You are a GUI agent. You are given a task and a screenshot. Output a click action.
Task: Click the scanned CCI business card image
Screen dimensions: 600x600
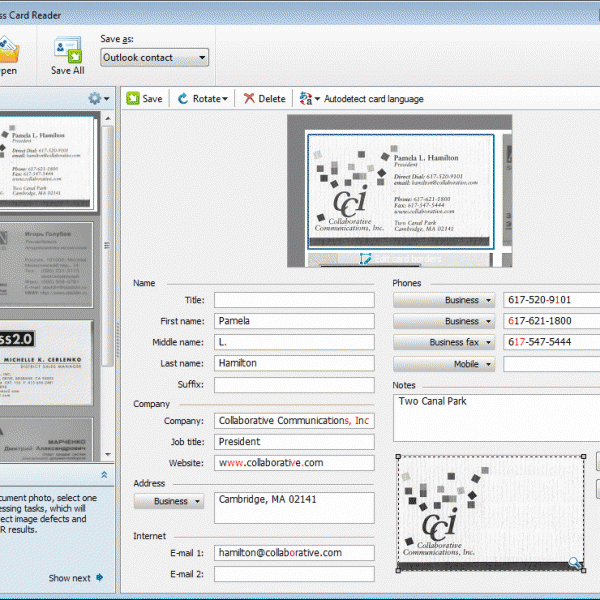[401, 192]
